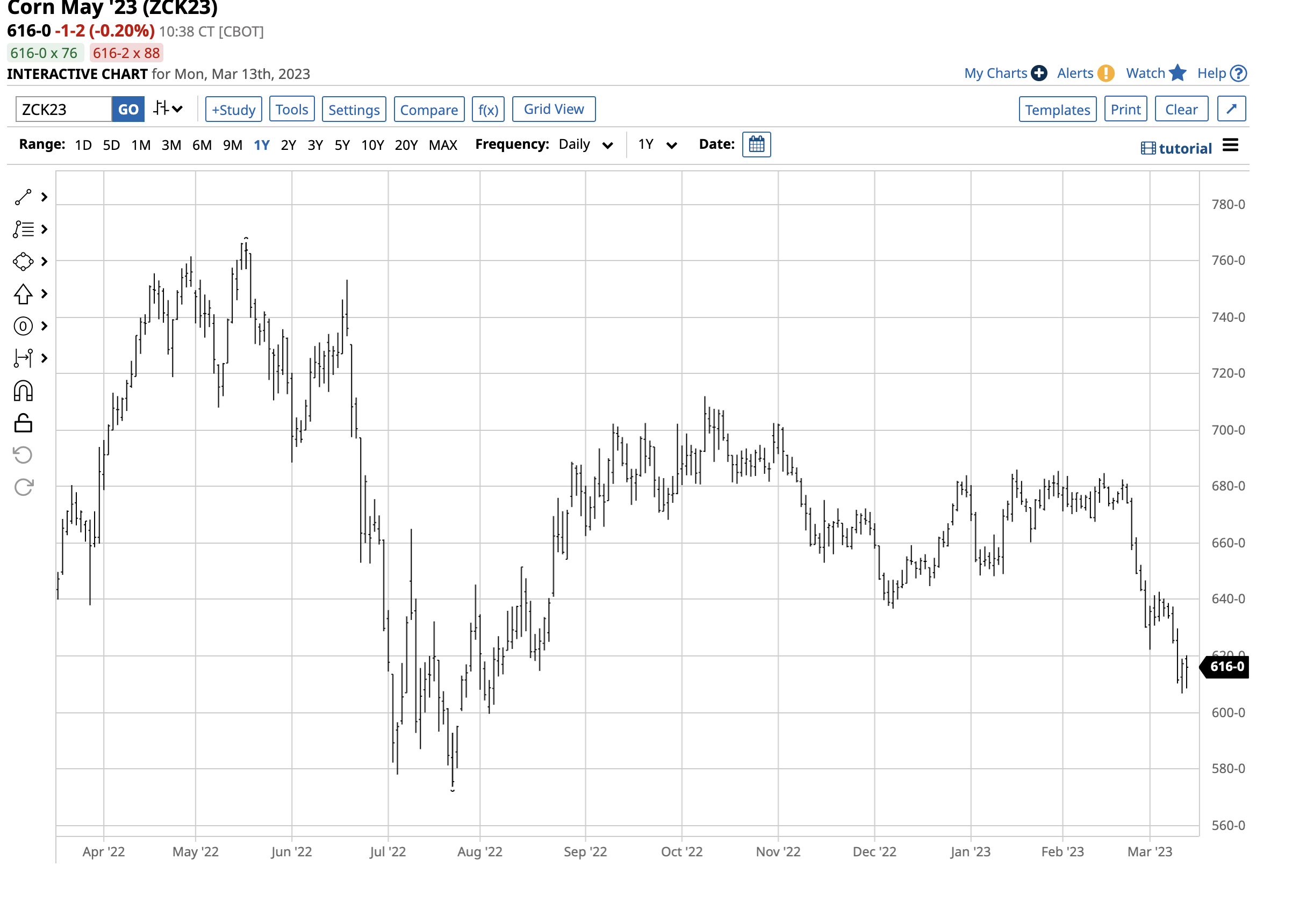This screenshot has width=1292, height=924.
Task: Click the Watch star icon
Action: (1178, 74)
